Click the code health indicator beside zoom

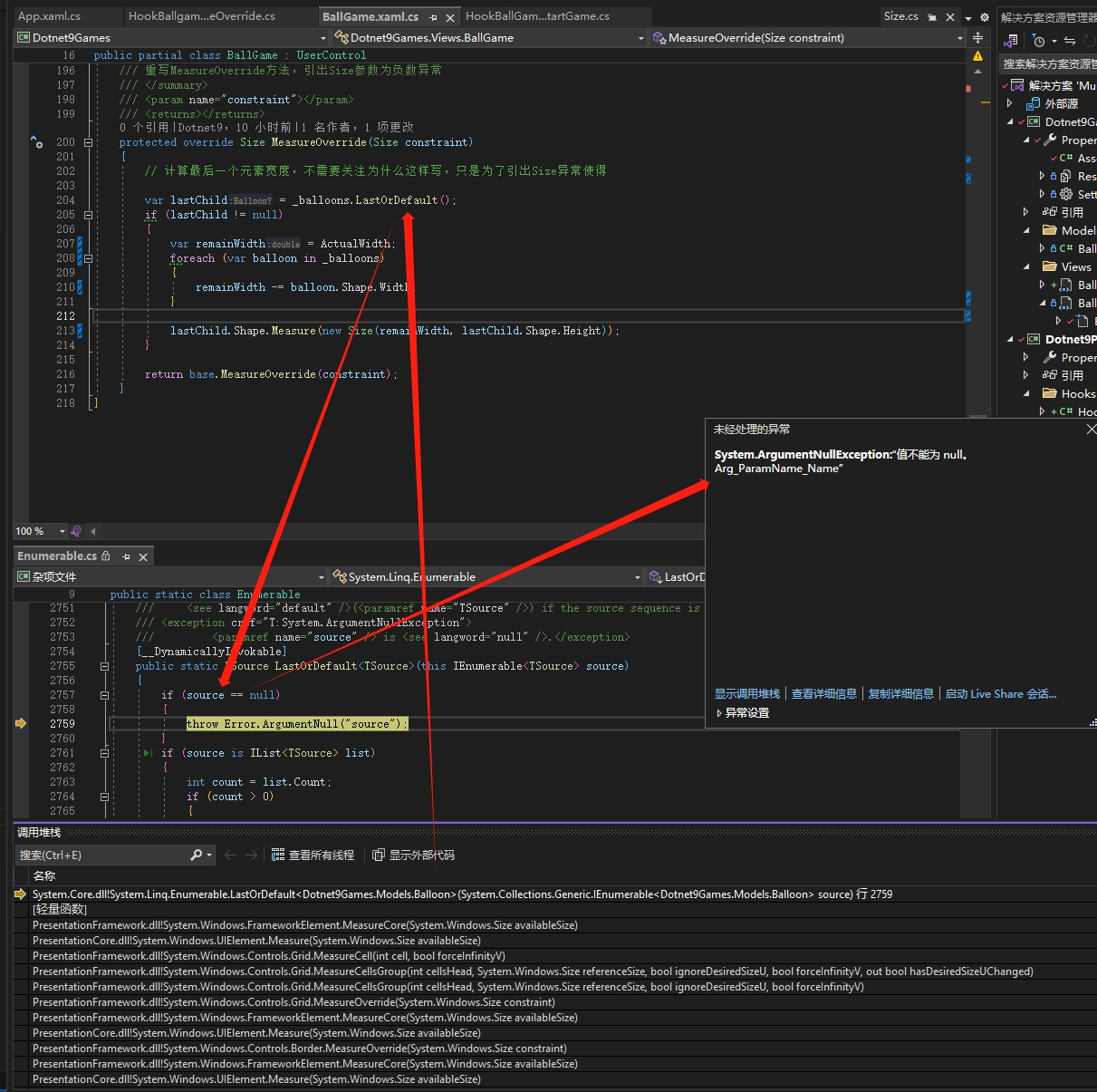tap(76, 531)
